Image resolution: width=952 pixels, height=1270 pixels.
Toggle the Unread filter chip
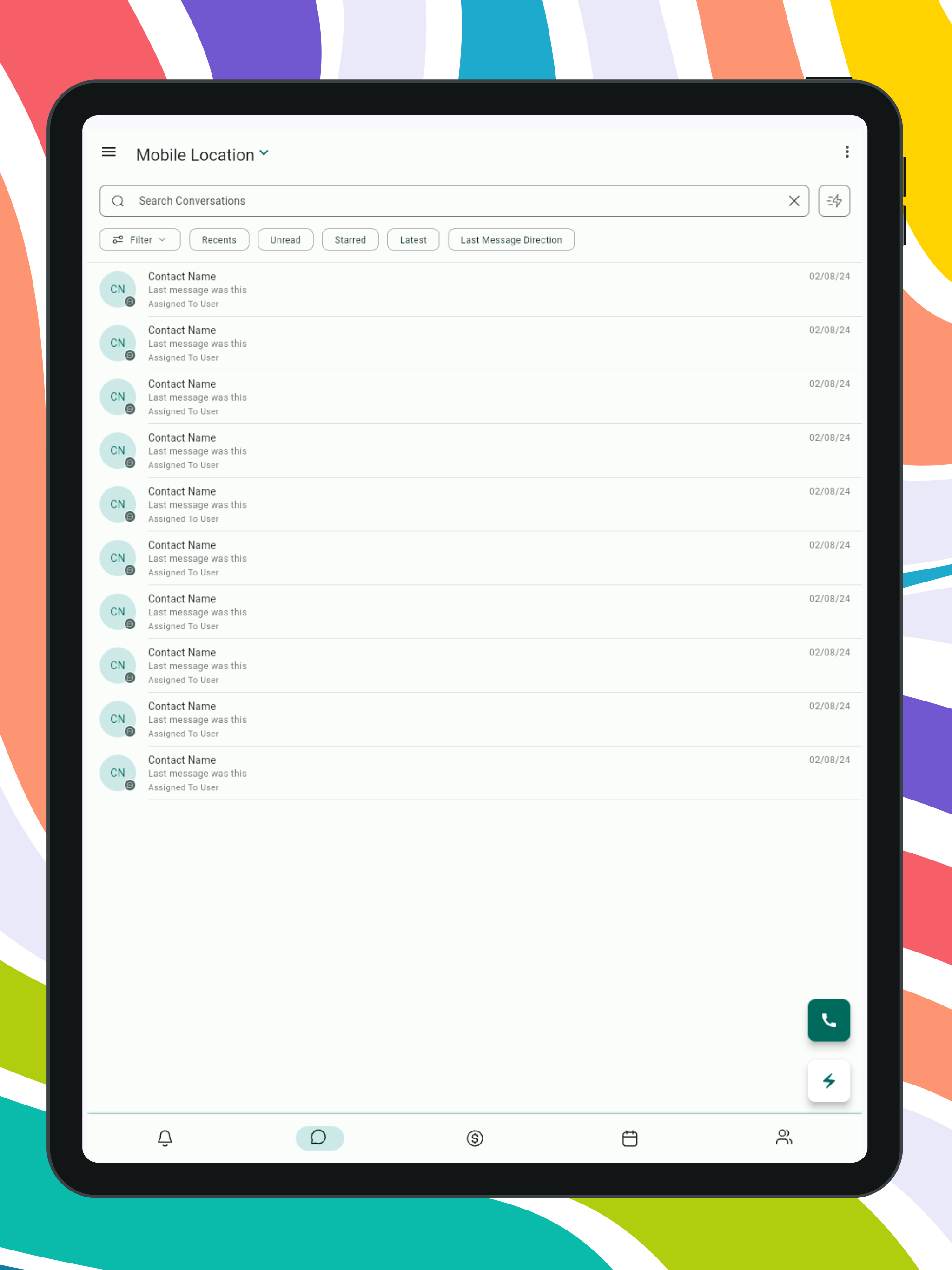[285, 240]
